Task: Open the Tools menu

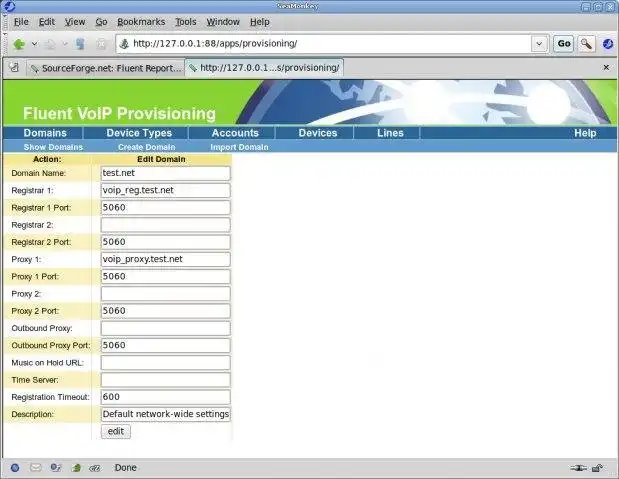Action: point(186,22)
